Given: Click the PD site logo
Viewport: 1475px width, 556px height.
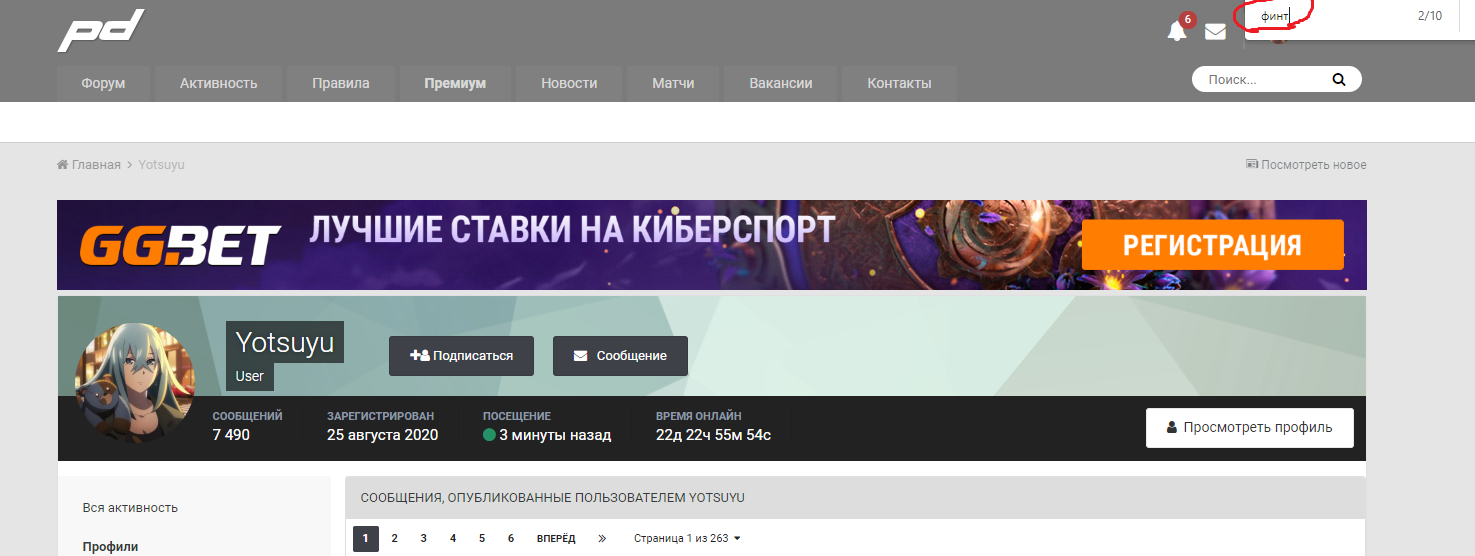Looking at the screenshot, I should [x=101, y=30].
